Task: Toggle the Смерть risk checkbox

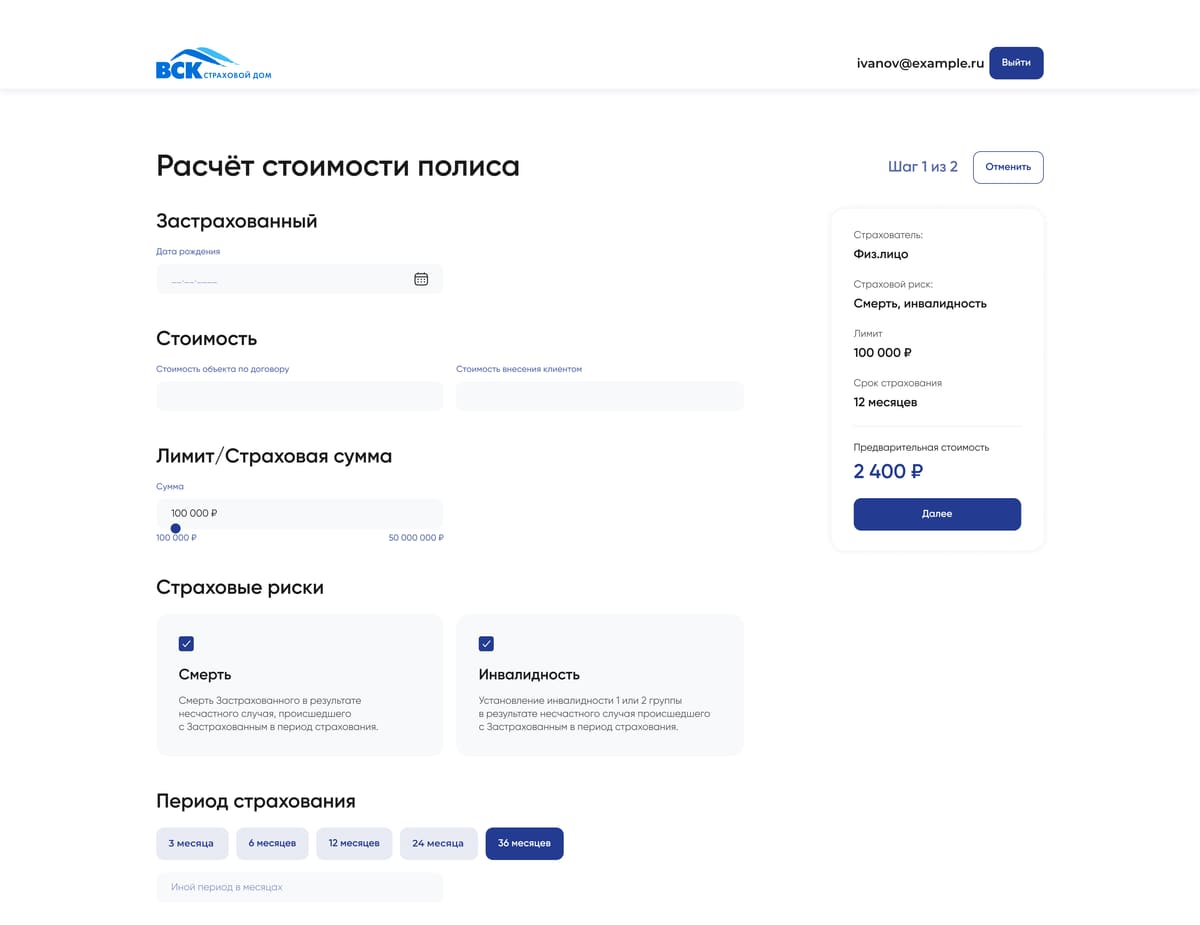Action: pyautogui.click(x=186, y=644)
